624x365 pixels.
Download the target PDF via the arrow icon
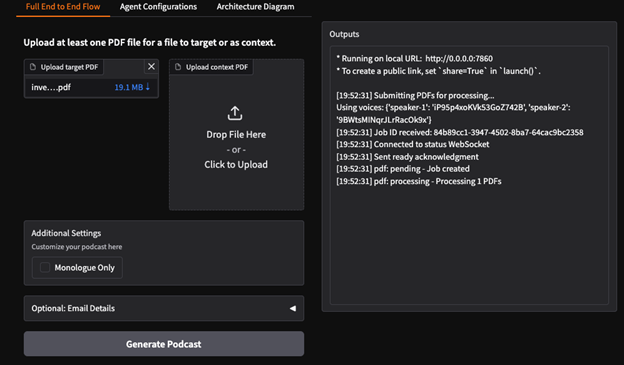point(148,86)
